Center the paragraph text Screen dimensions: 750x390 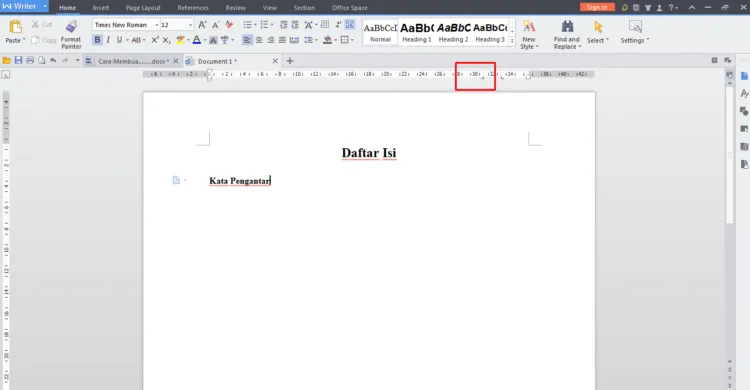tap(259, 40)
